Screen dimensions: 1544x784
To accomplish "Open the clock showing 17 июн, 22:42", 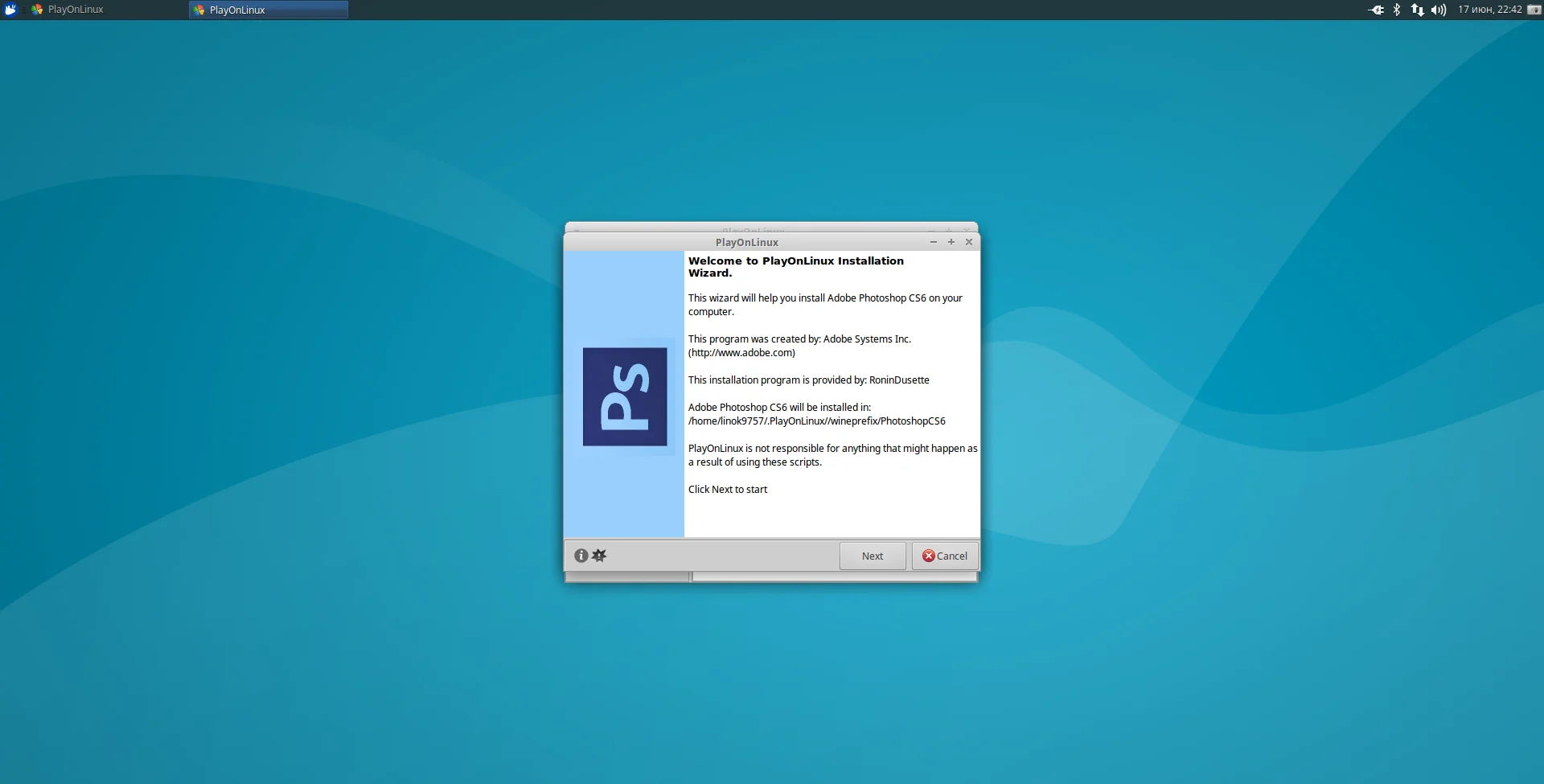I will click(x=1490, y=10).
